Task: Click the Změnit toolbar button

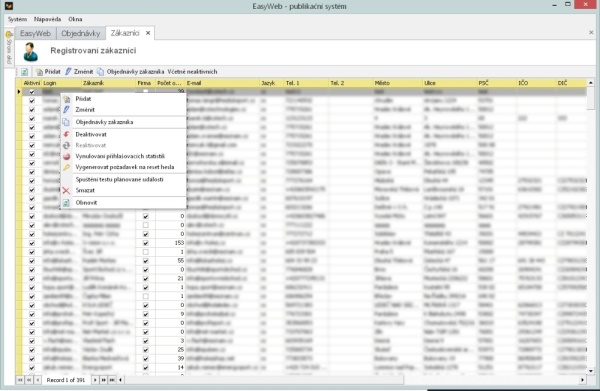Action: click(79, 72)
